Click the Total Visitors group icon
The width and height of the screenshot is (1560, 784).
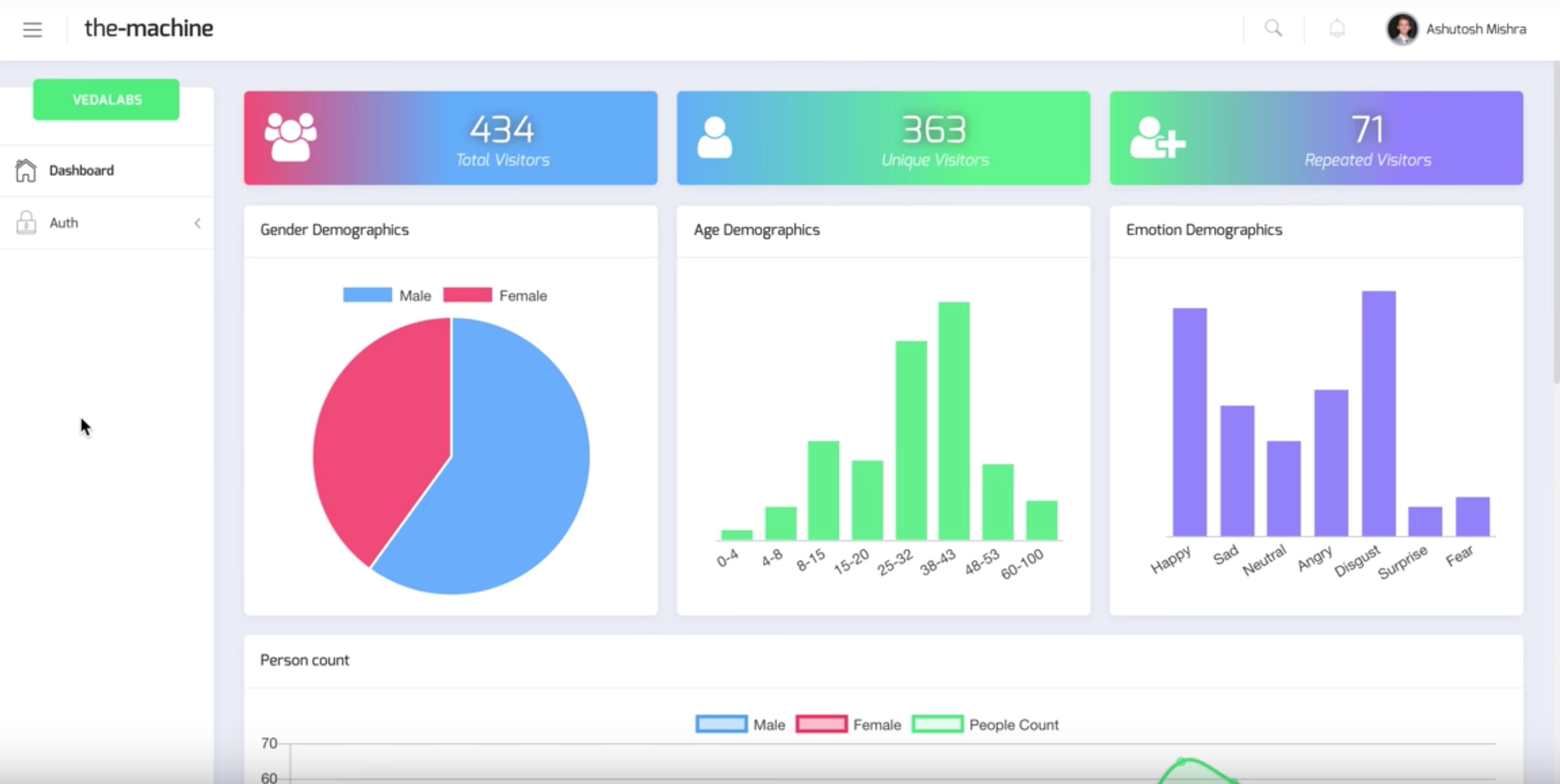click(x=291, y=137)
